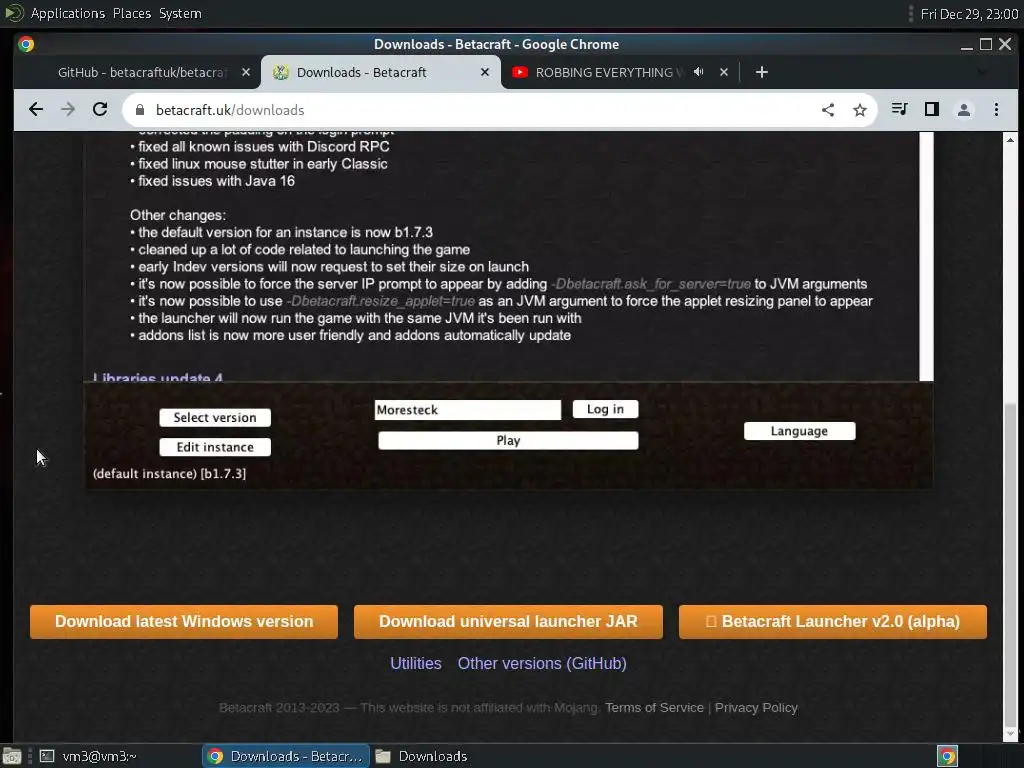Open the Utilities link

click(x=415, y=664)
